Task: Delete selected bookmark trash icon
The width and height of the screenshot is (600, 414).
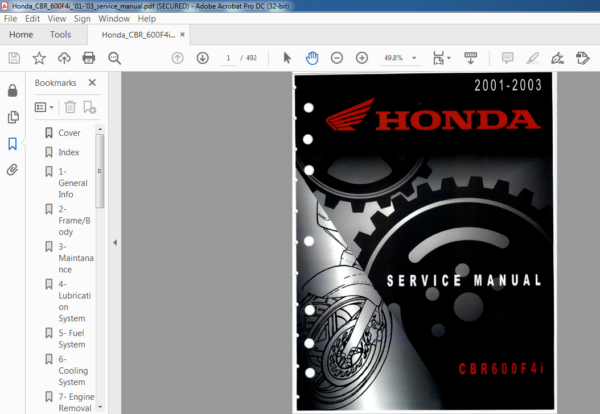Action: (70, 107)
